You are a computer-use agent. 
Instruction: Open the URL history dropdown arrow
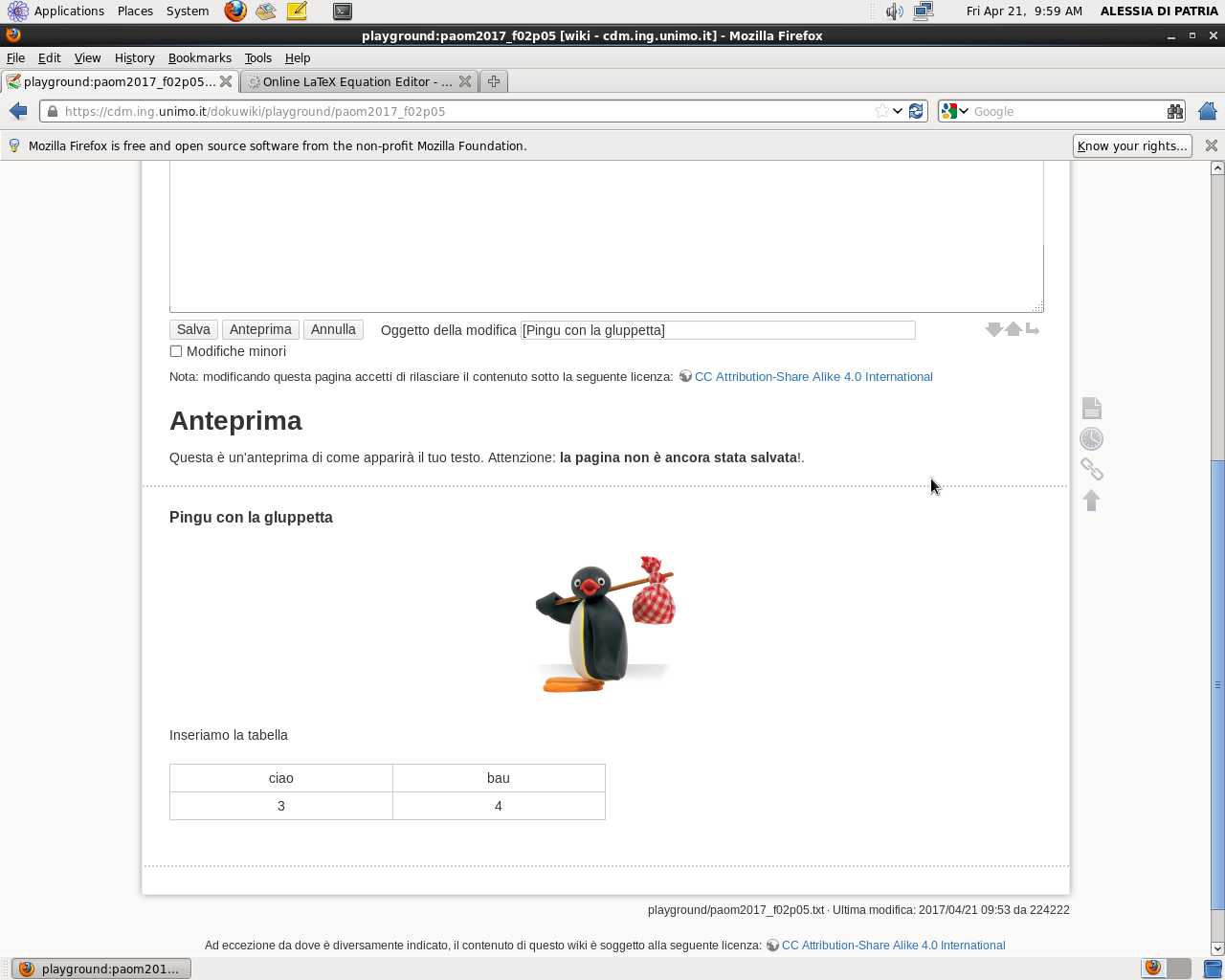click(x=898, y=111)
